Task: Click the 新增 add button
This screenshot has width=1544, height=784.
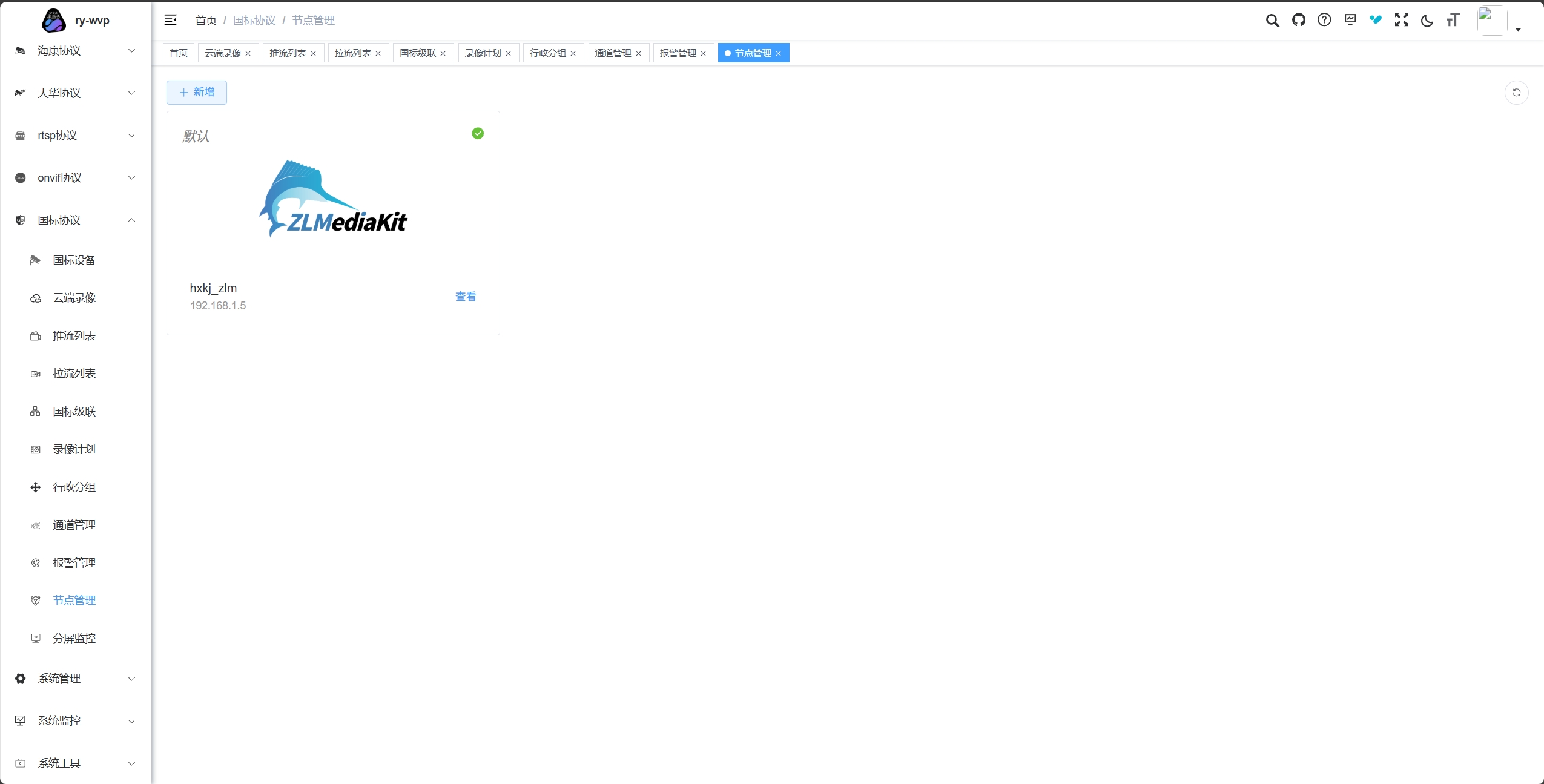Action: 197,93
